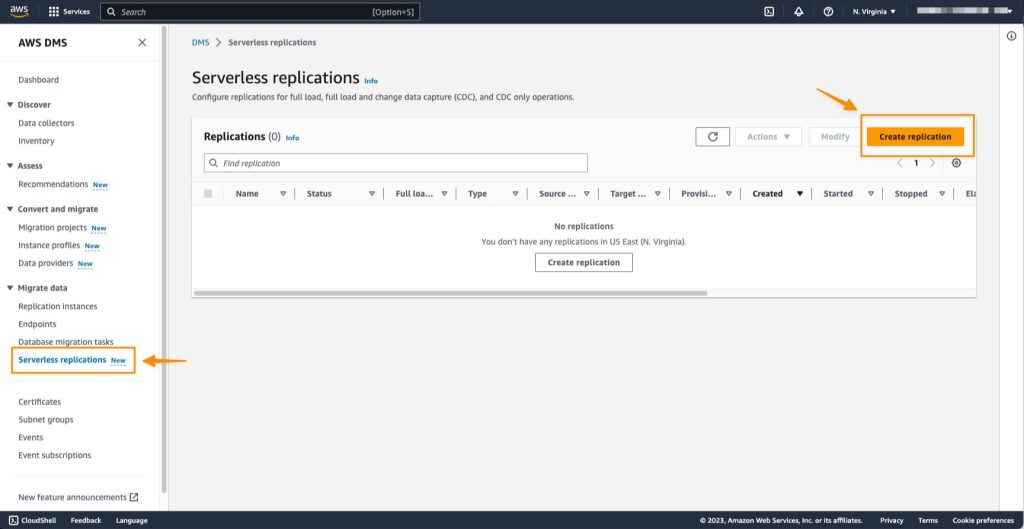
Task: Select all replications checkbox
Action: [208, 194]
